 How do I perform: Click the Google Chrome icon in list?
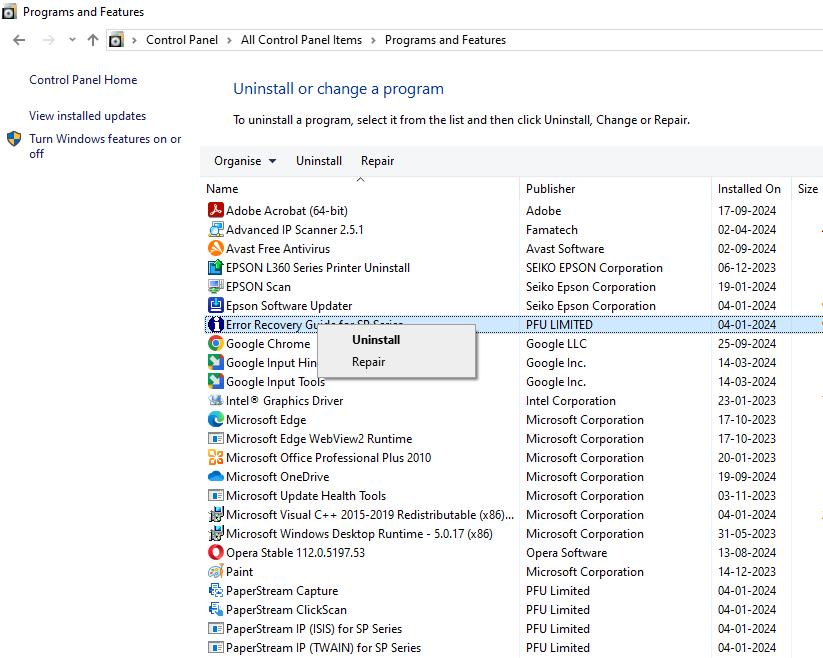click(x=215, y=344)
